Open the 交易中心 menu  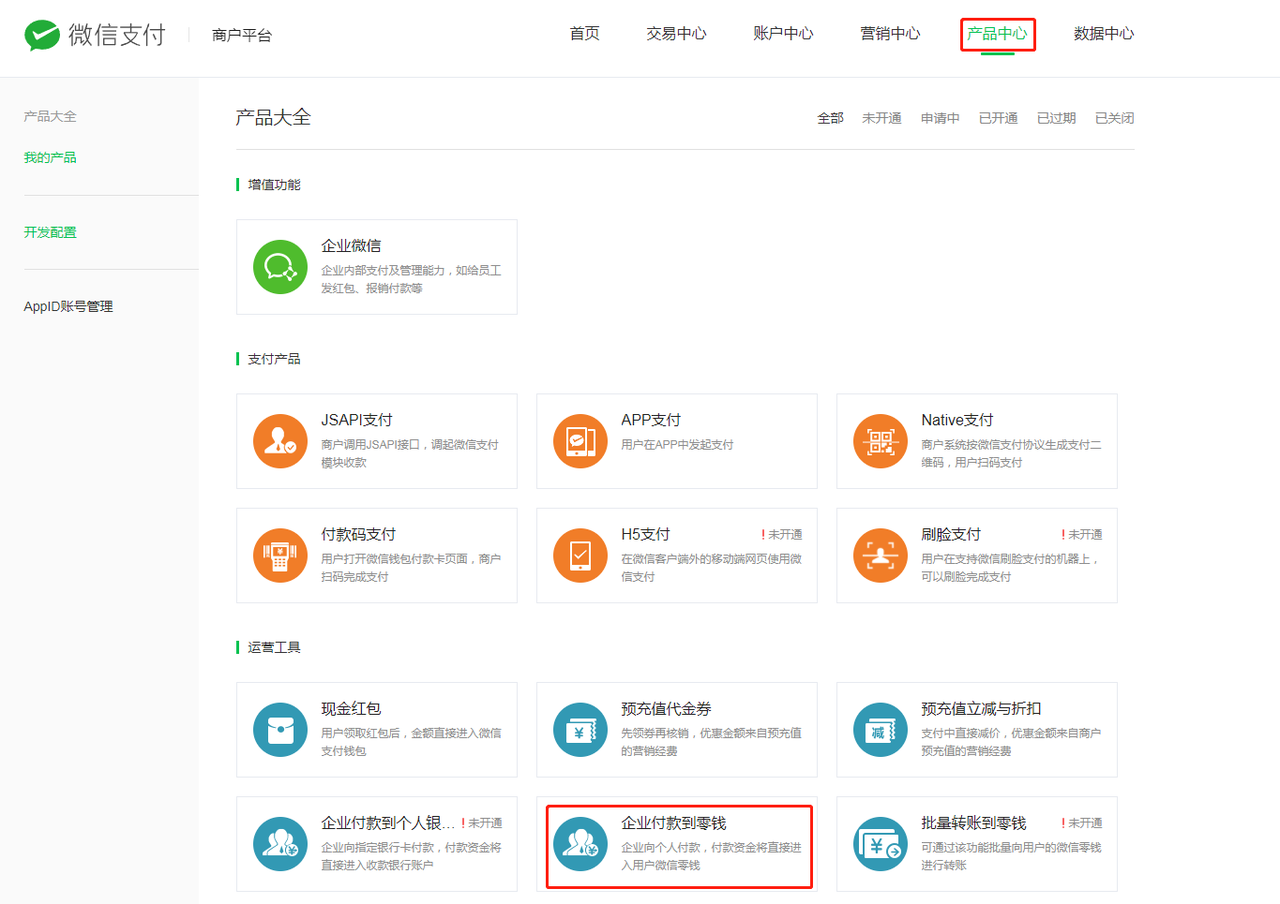pos(676,34)
